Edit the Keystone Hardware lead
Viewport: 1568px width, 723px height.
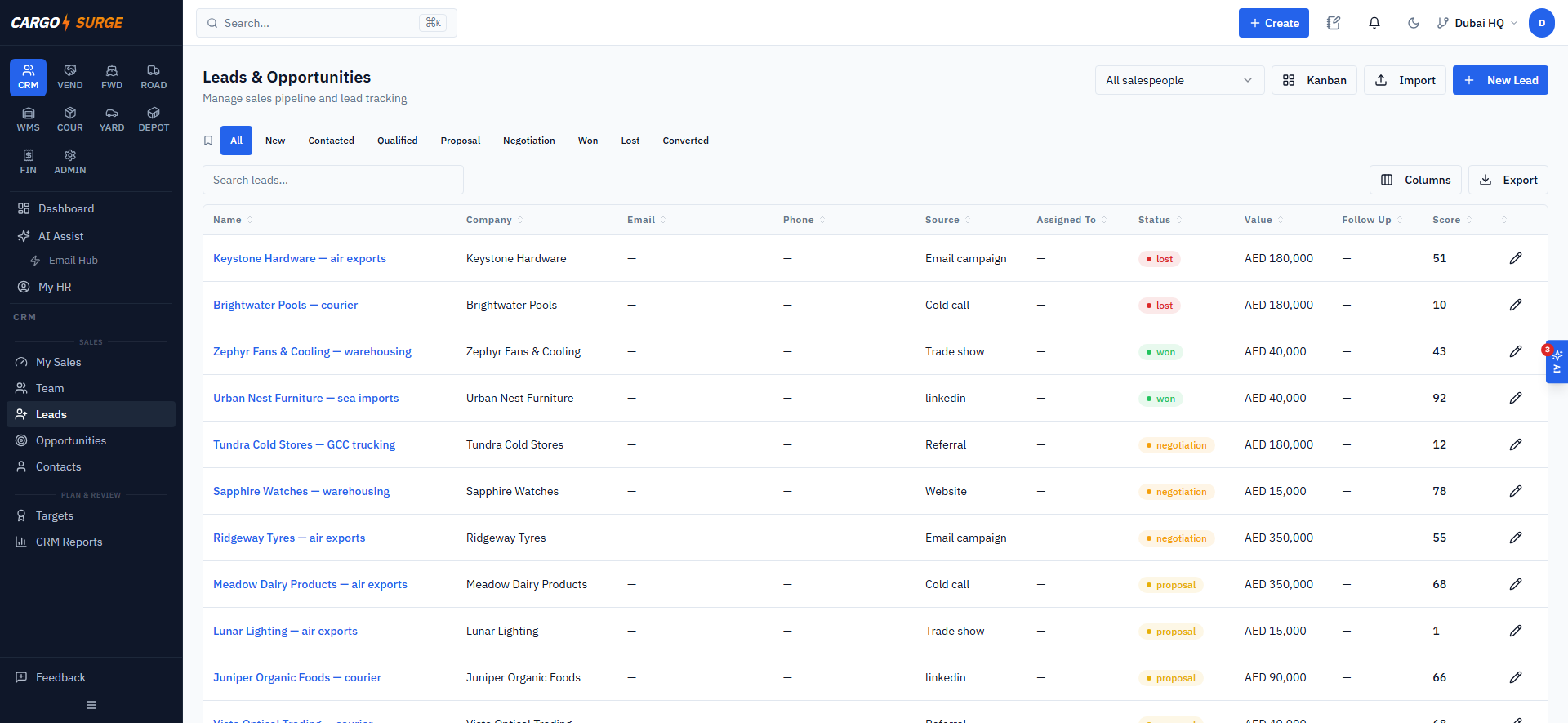click(x=1516, y=258)
